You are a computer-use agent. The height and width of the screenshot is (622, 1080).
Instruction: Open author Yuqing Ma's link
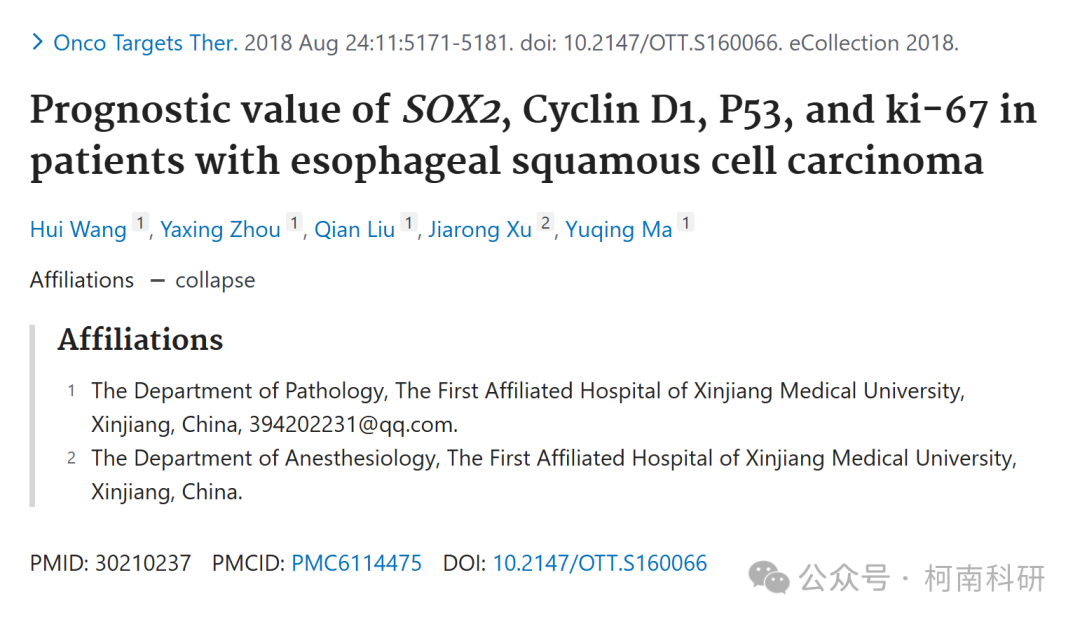(x=619, y=229)
